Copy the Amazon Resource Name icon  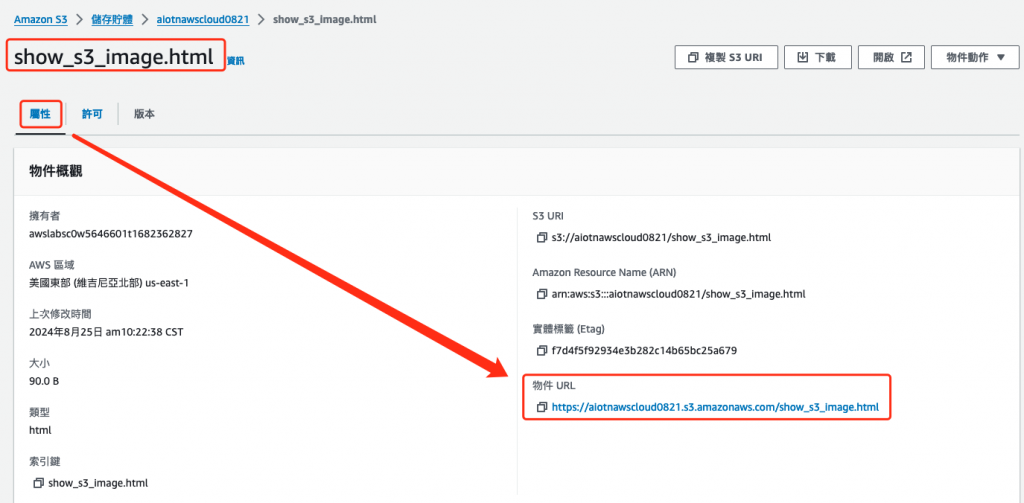(541, 294)
